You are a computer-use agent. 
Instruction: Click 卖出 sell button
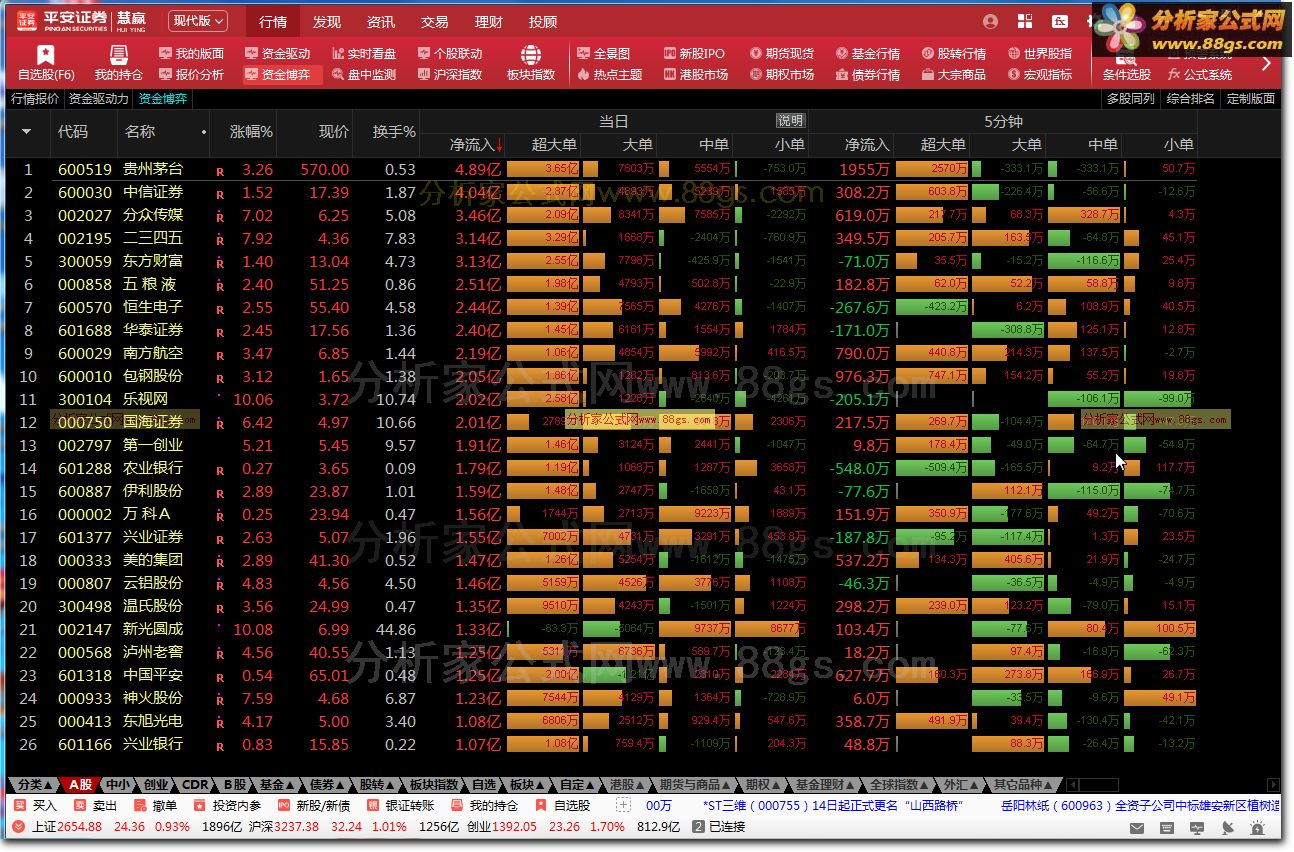point(96,806)
